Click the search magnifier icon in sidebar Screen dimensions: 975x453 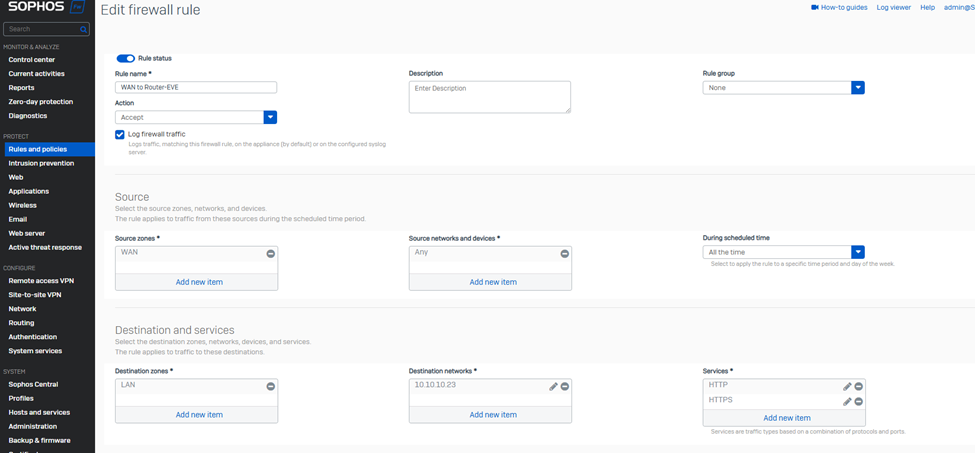[83, 30]
